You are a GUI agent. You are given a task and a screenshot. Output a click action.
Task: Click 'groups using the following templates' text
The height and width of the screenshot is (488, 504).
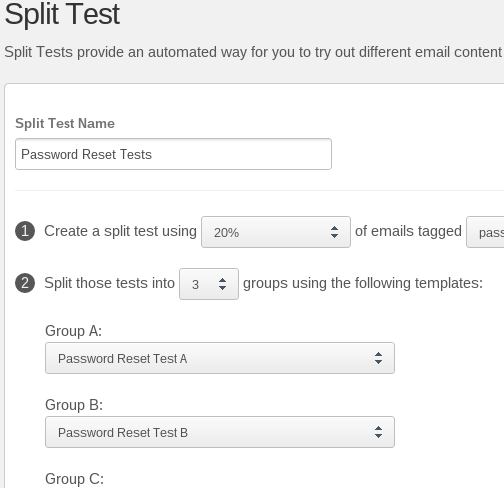point(363,283)
